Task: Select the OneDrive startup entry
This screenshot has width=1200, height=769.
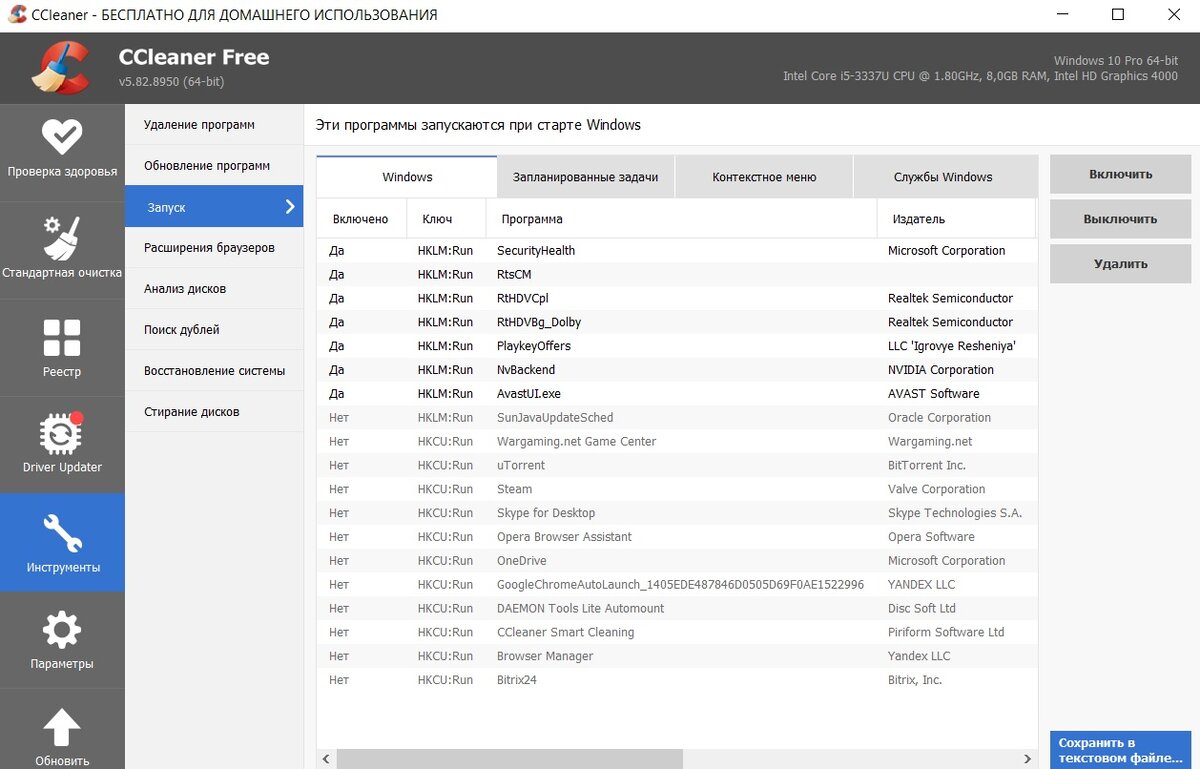Action: [x=677, y=561]
